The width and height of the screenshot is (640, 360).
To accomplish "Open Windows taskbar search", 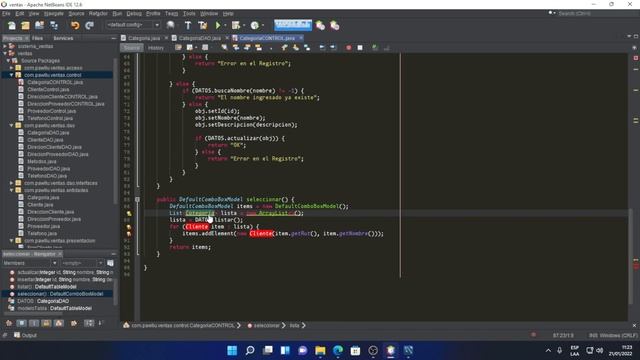I will 250,350.
